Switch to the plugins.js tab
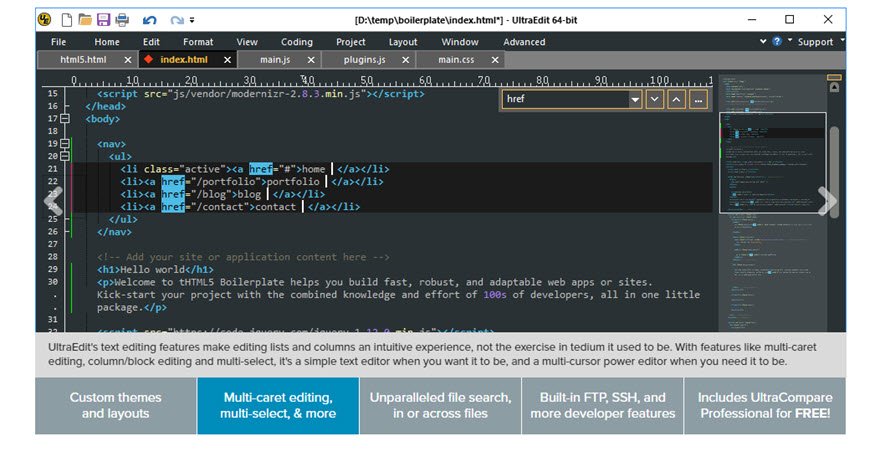The height and width of the screenshot is (457, 880). pos(364,60)
